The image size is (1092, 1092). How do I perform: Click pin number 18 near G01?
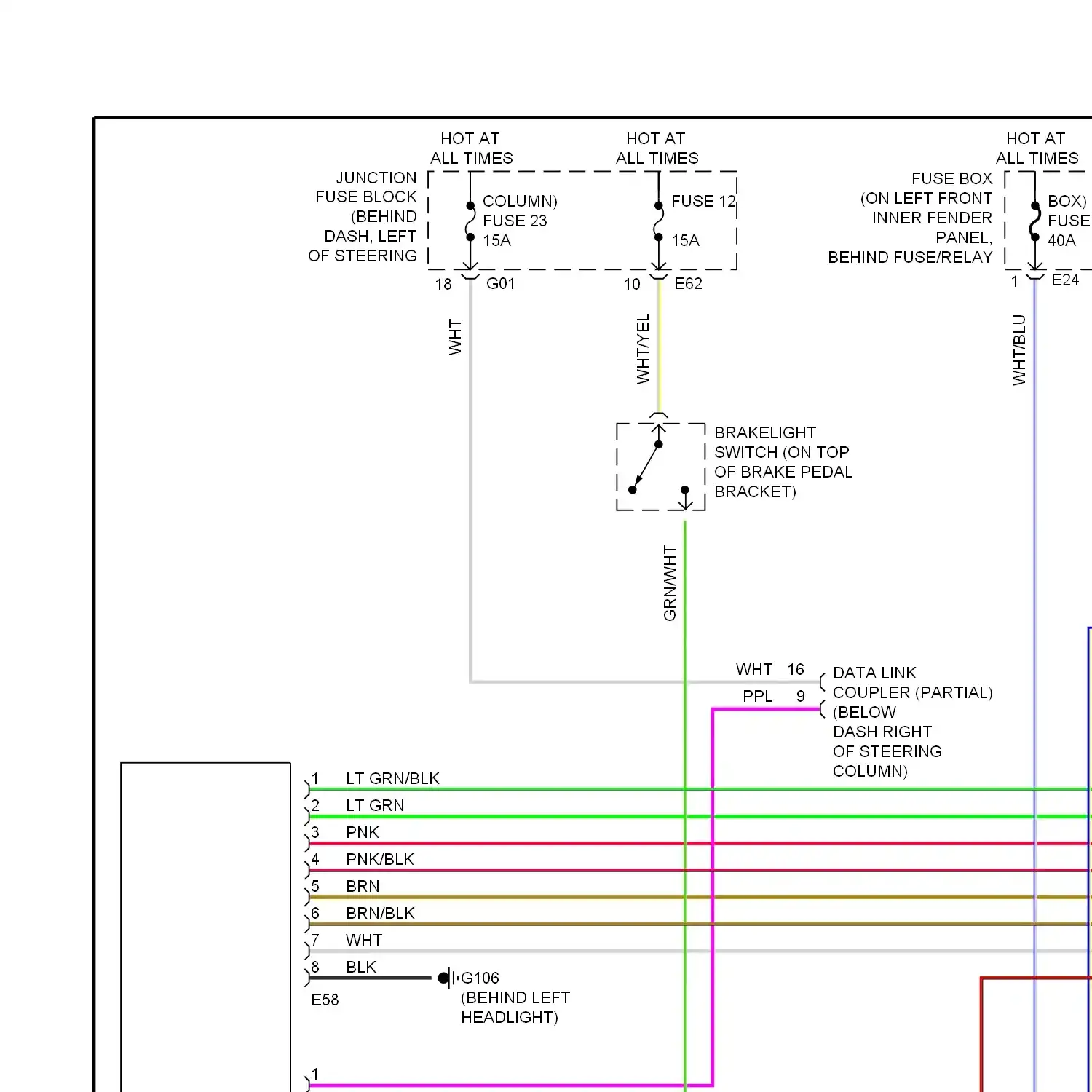tap(443, 284)
